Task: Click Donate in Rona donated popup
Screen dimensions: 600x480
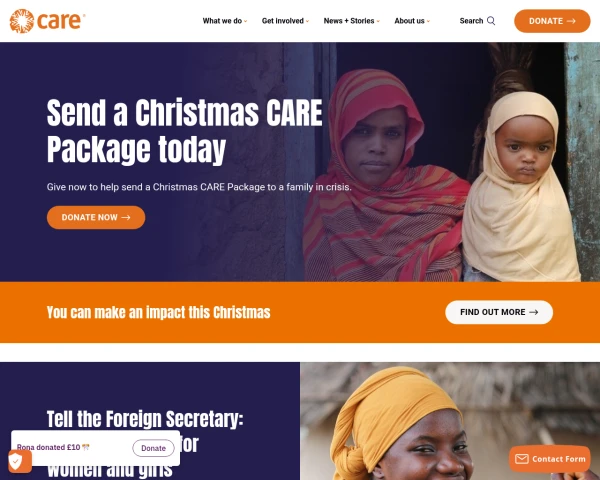Action: coord(153,448)
